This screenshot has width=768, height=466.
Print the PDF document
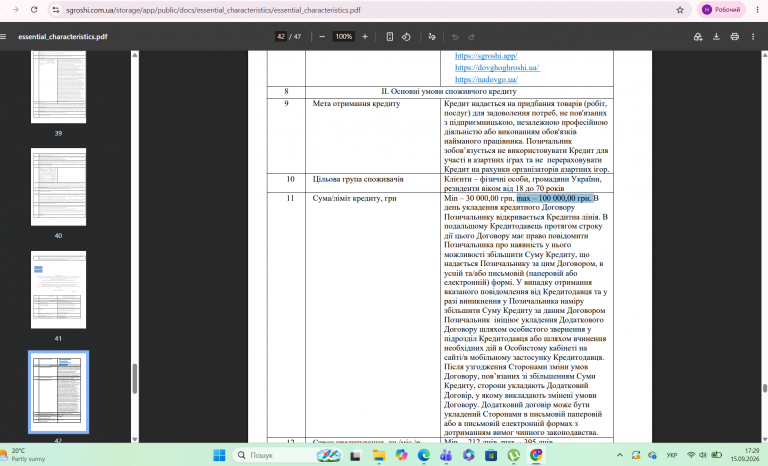(734, 37)
